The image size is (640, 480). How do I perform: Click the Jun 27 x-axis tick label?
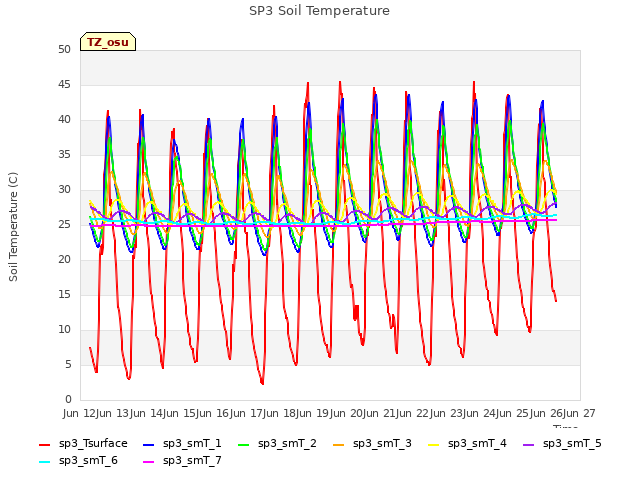pos(579,413)
